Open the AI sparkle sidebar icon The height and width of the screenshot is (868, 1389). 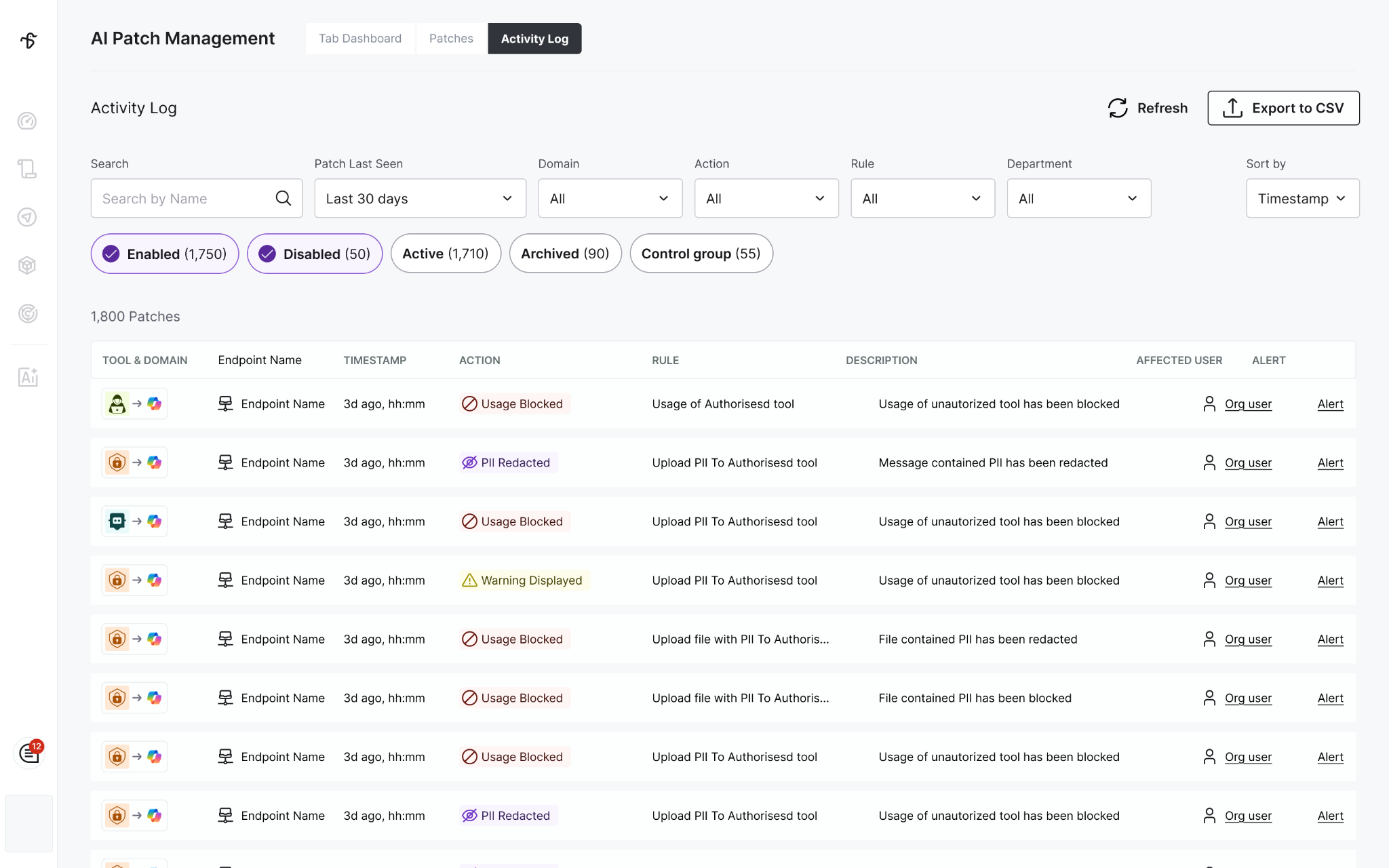pos(27,377)
